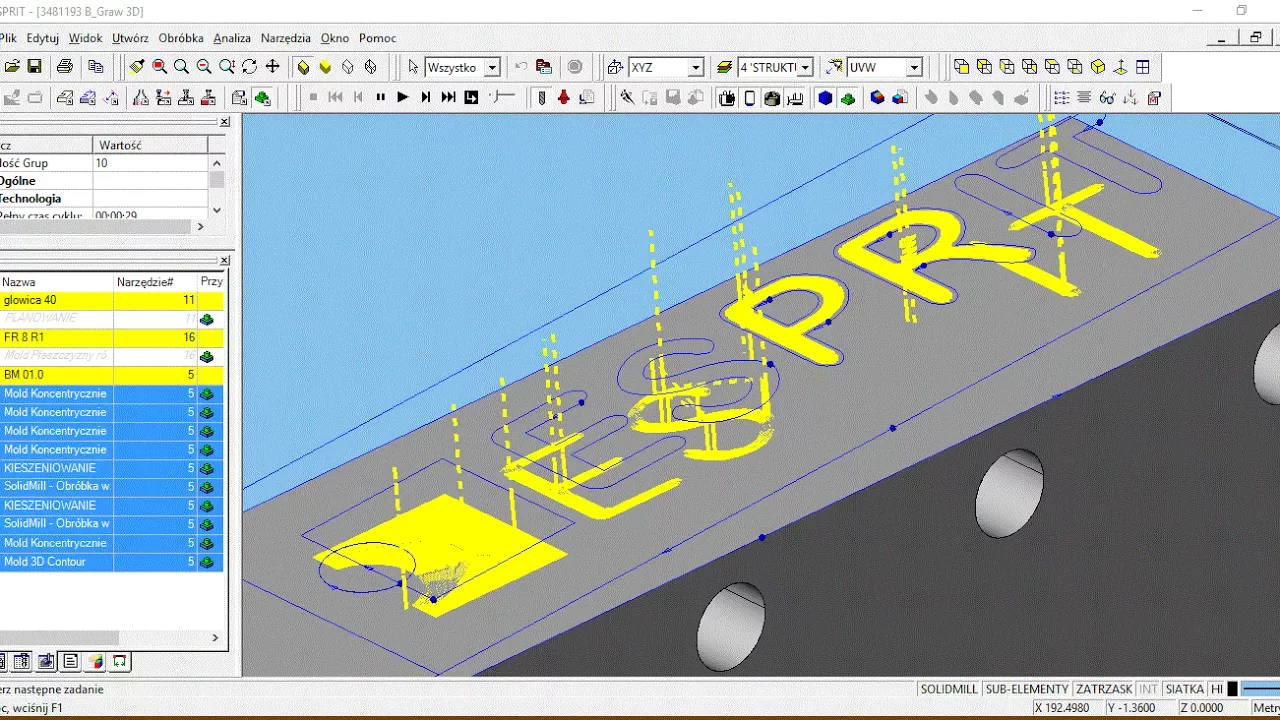This screenshot has width=1280, height=720.
Task: Open the Plik menu
Action: [x=7, y=38]
